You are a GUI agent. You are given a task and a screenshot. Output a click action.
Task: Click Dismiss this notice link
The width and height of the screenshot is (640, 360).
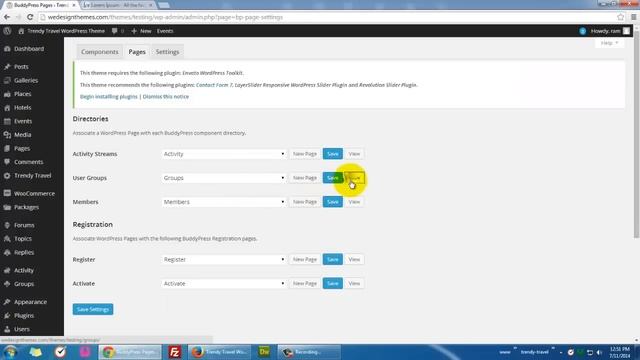[x=166, y=97]
